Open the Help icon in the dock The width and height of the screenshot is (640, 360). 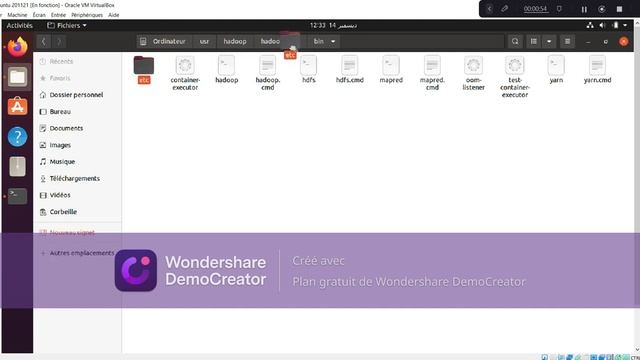[x=18, y=137]
